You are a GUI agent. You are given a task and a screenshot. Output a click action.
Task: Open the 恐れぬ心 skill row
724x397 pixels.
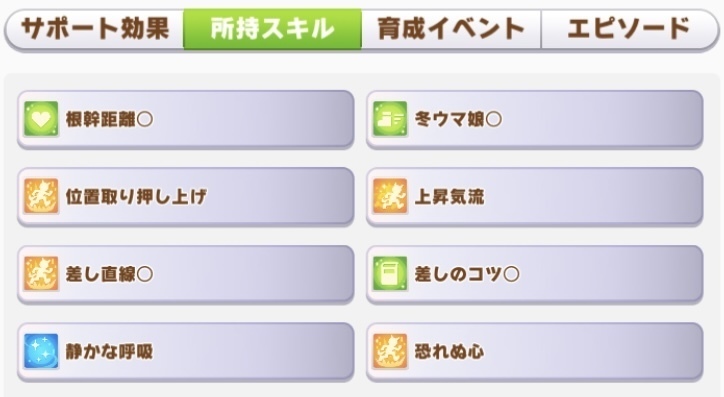[x=535, y=352]
